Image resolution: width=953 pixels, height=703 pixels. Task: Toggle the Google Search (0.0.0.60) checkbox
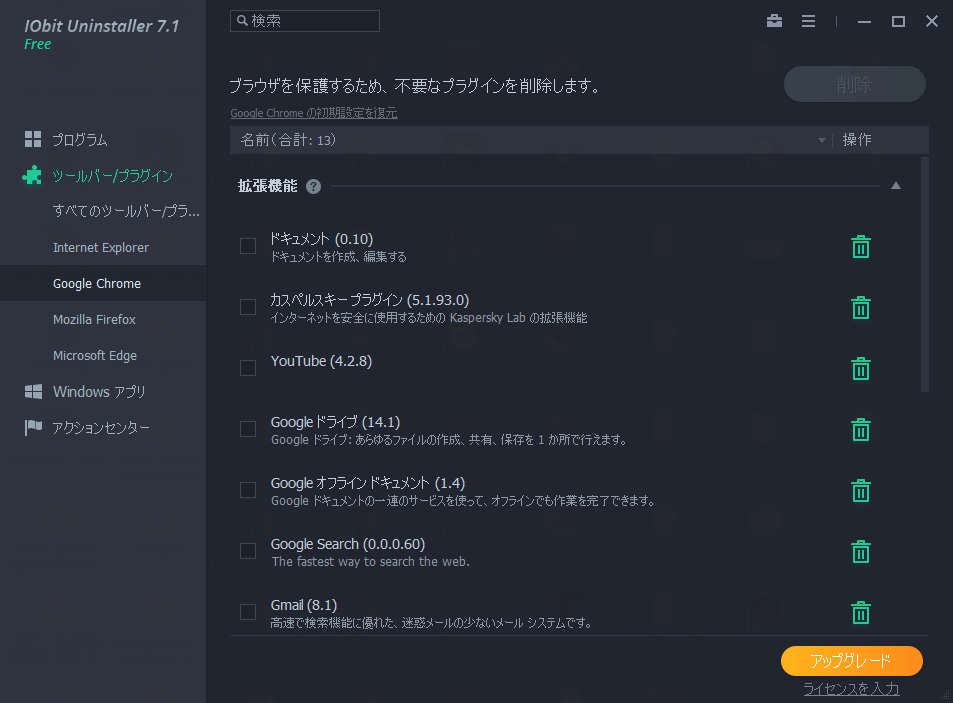248,551
